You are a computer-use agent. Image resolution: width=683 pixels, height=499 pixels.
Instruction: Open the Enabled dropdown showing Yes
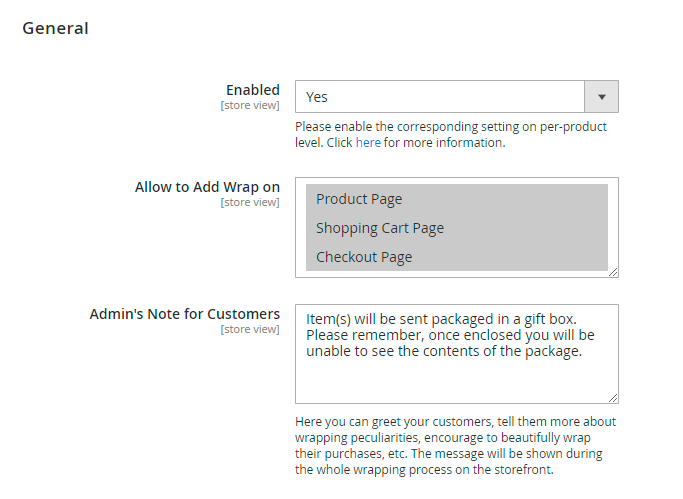pos(440,97)
